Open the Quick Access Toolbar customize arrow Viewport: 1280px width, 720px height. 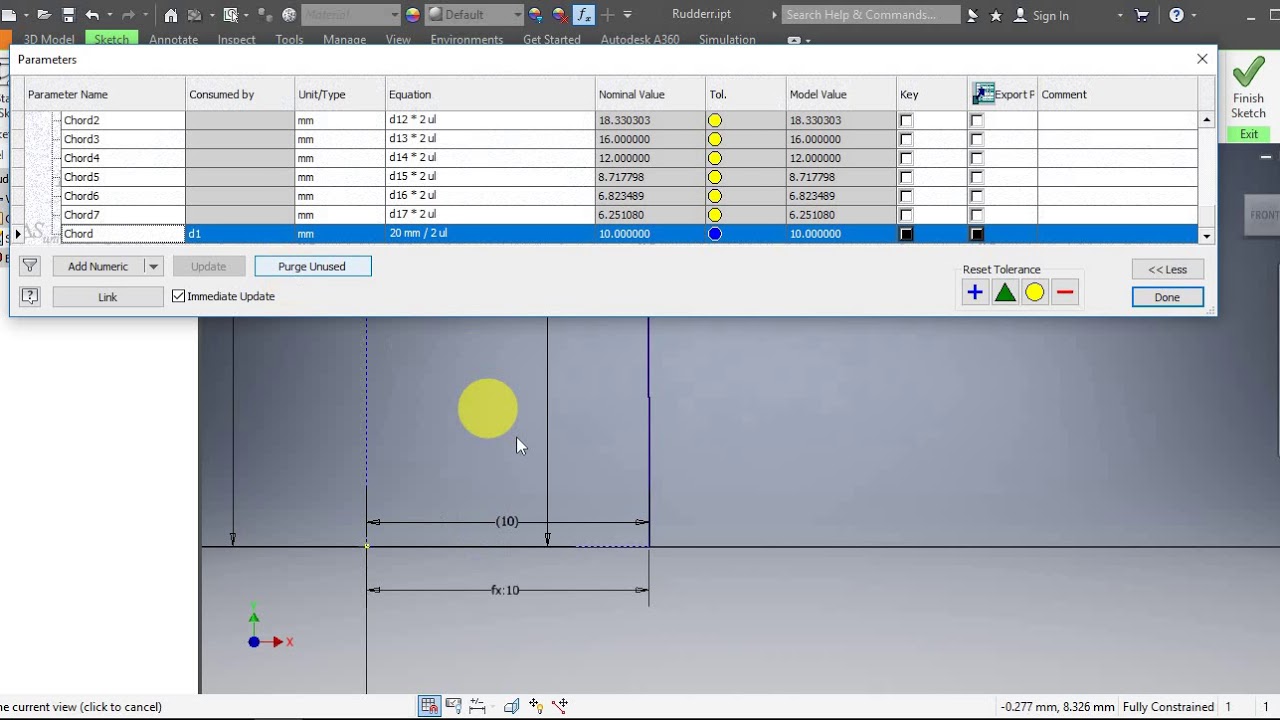pos(628,15)
